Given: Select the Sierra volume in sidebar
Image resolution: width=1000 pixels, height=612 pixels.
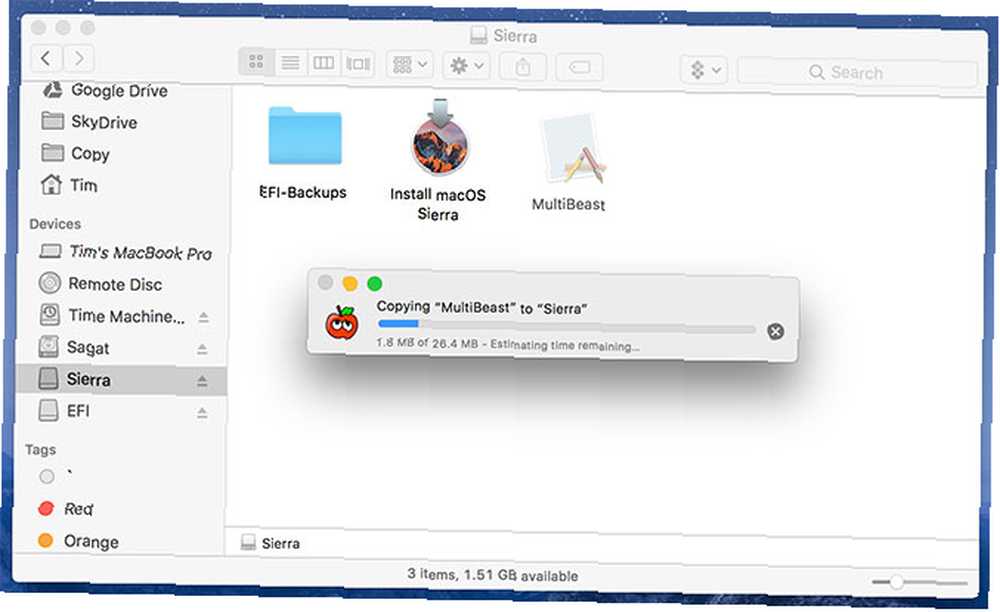Looking at the screenshot, I should (x=121, y=380).
